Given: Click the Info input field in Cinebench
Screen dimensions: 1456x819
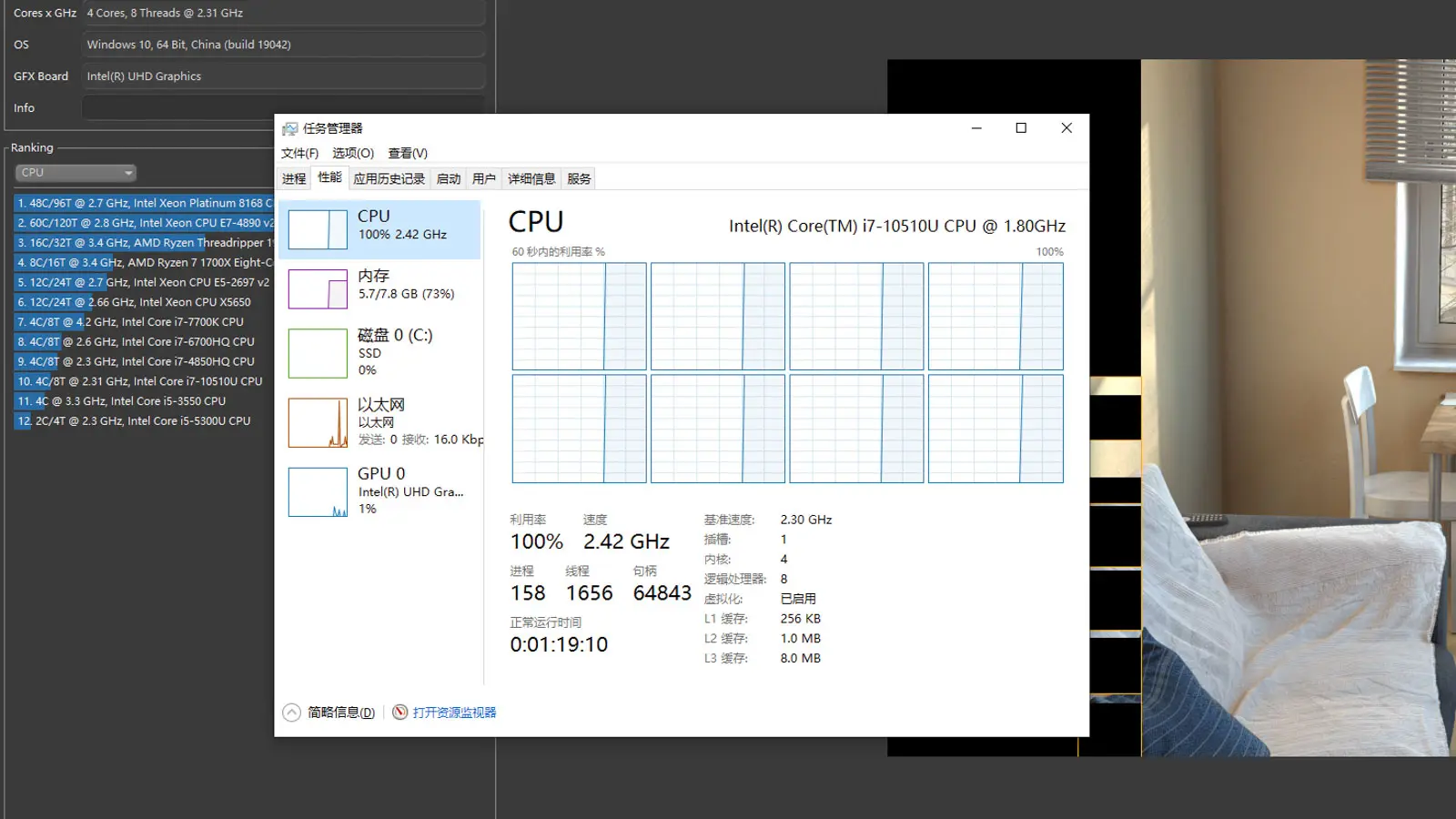Looking at the screenshot, I should [283, 108].
